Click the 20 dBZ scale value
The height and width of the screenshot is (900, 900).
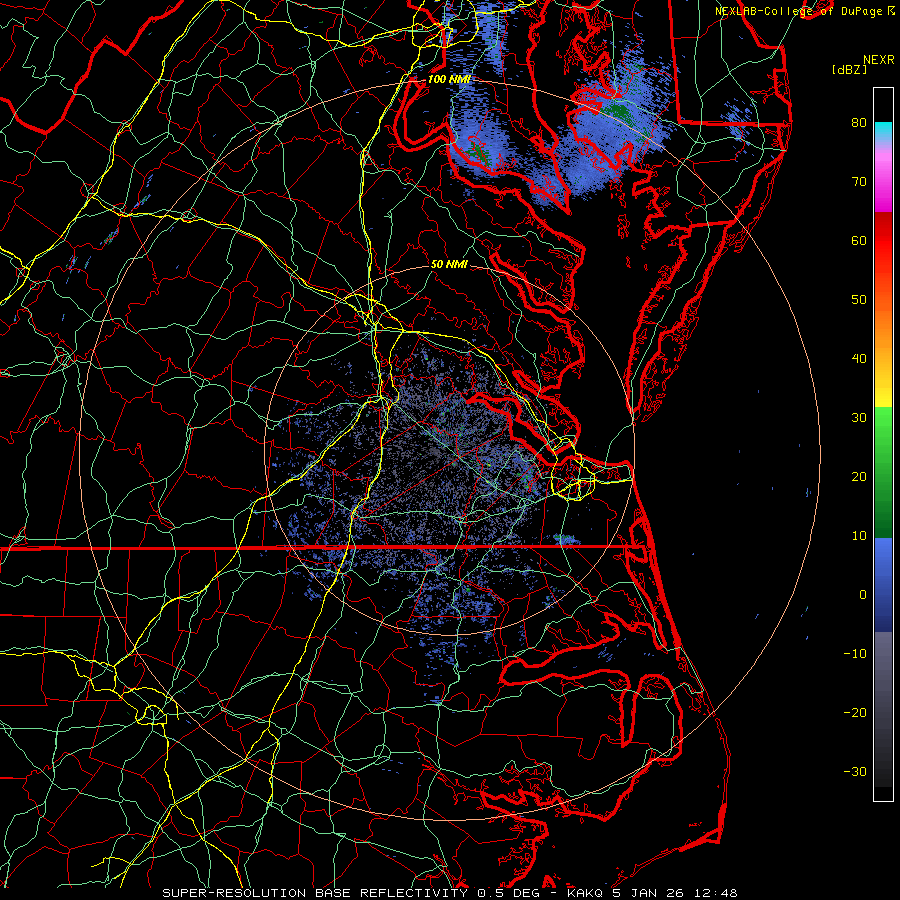click(859, 477)
